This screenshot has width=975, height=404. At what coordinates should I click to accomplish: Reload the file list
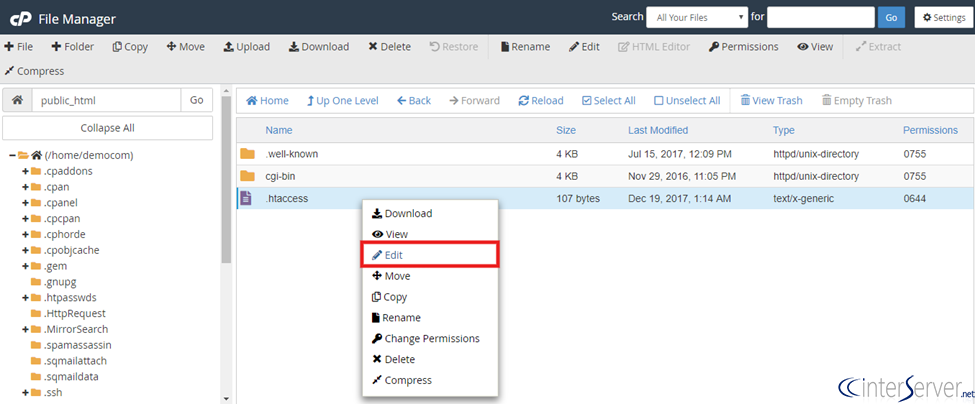[541, 101]
